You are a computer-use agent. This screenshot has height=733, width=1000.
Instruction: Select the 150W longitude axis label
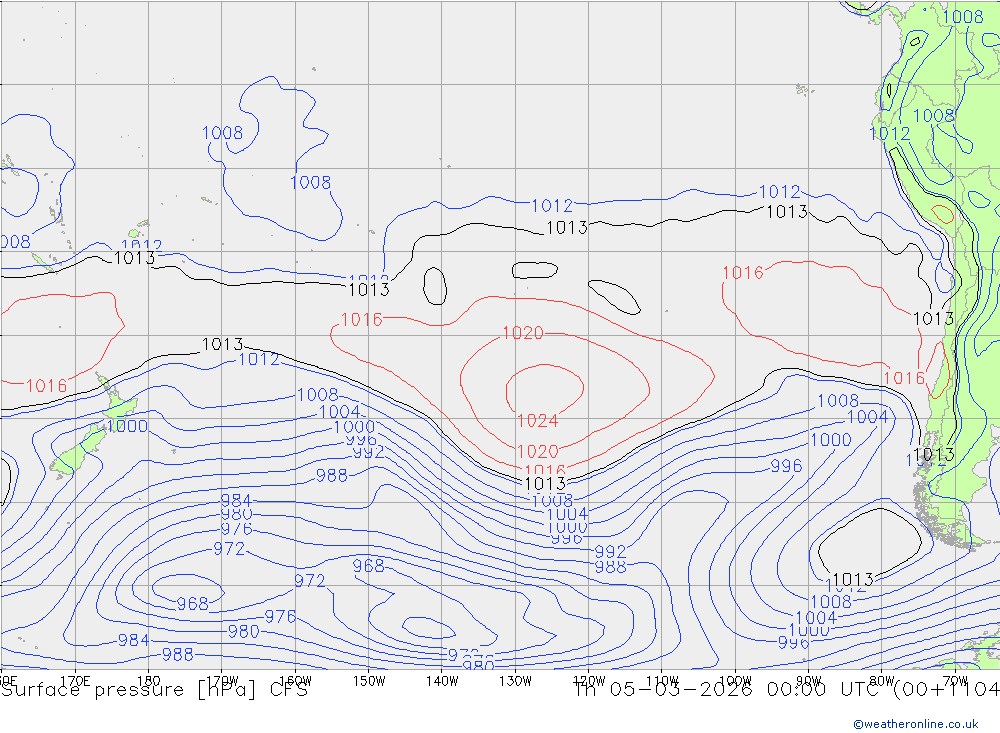[369, 681]
